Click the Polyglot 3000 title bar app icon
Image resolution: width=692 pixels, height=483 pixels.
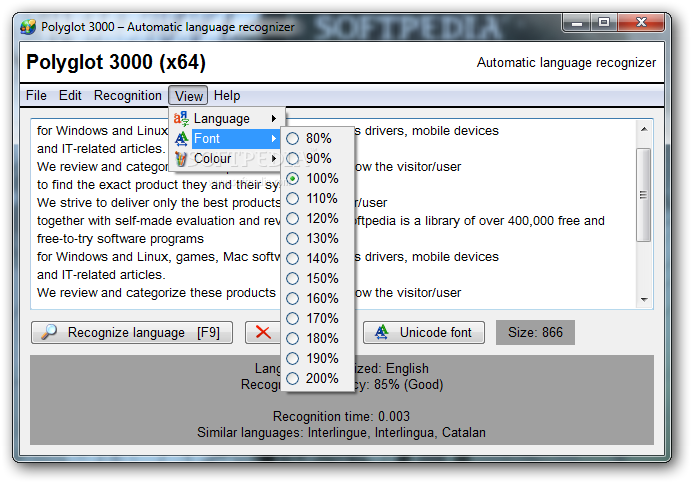pos(28,27)
